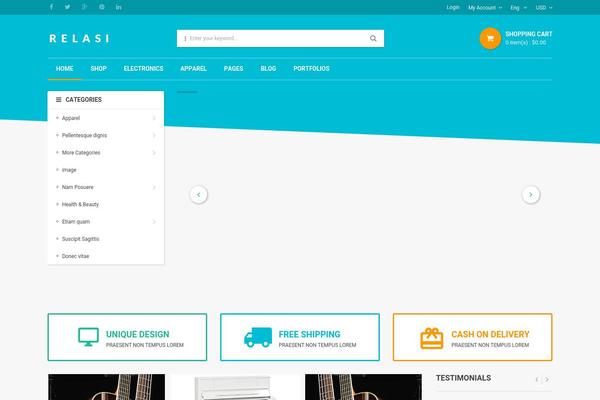
Task: Expand the Pellentesque dignis category arrow
Action: point(154,135)
